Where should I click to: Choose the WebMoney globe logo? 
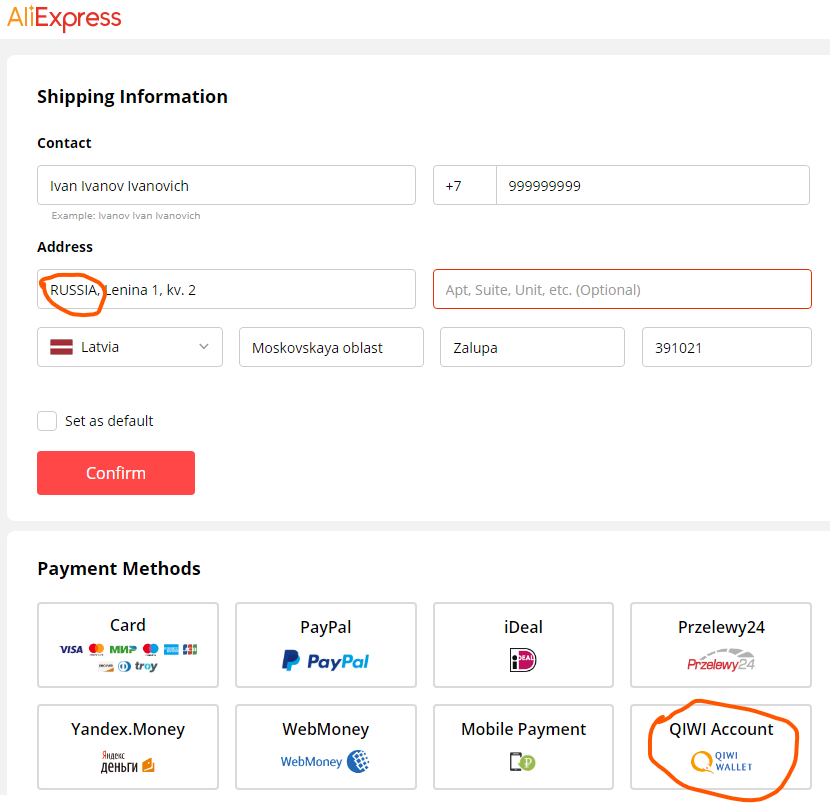[358, 762]
